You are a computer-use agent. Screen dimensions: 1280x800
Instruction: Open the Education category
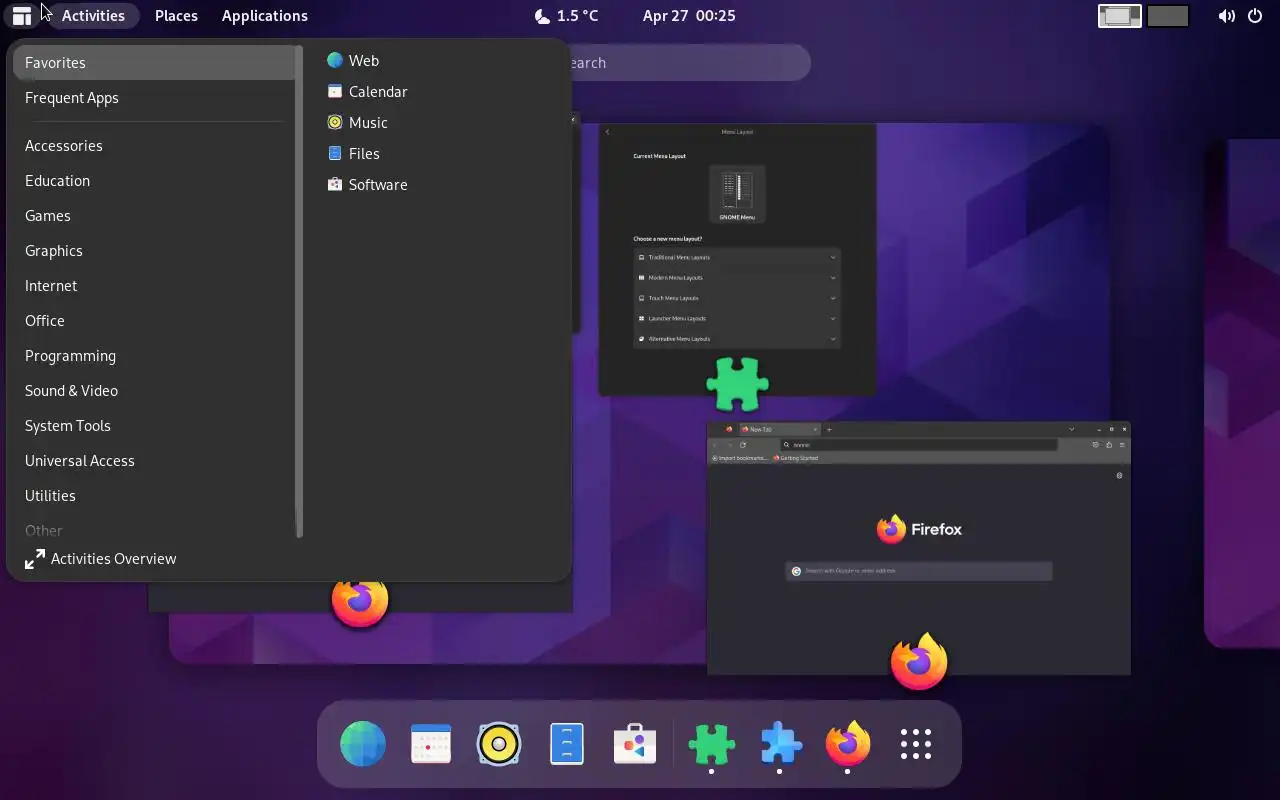[154, 180]
